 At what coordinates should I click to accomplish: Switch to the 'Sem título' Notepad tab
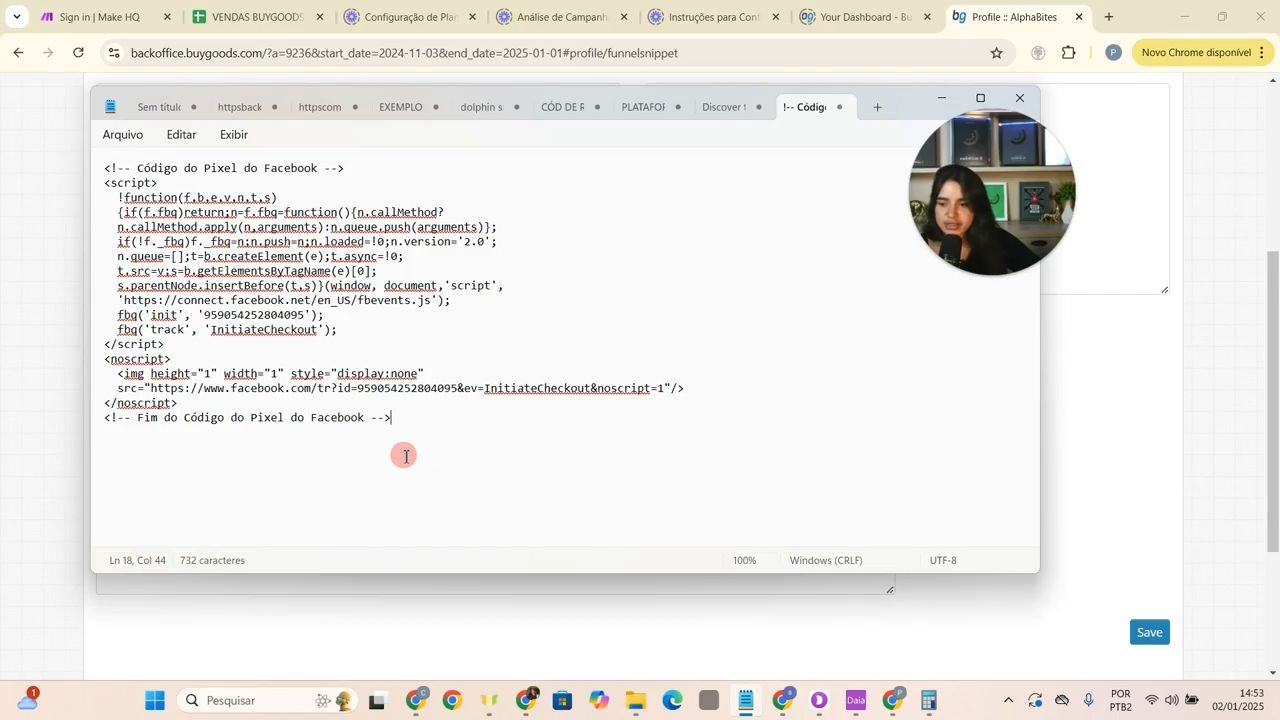pyautogui.click(x=159, y=107)
